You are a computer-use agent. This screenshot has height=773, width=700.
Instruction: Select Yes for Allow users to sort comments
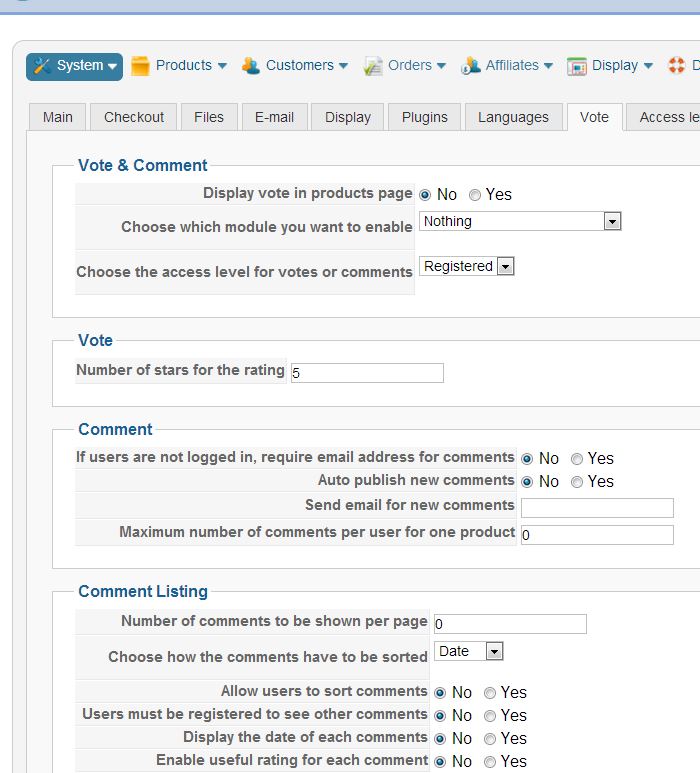[490, 693]
